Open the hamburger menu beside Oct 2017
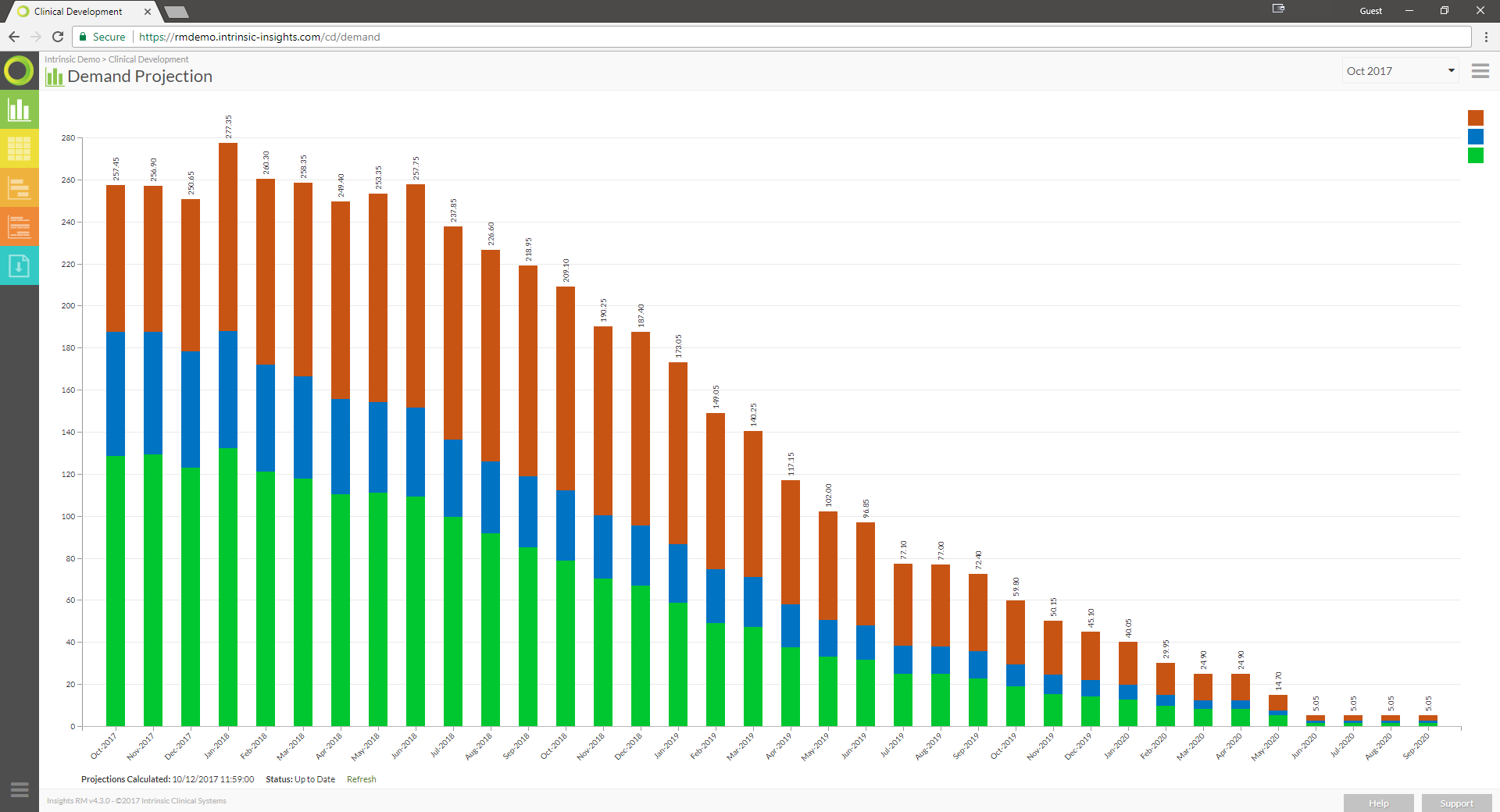Screen dimensions: 1500x812 (1480, 71)
